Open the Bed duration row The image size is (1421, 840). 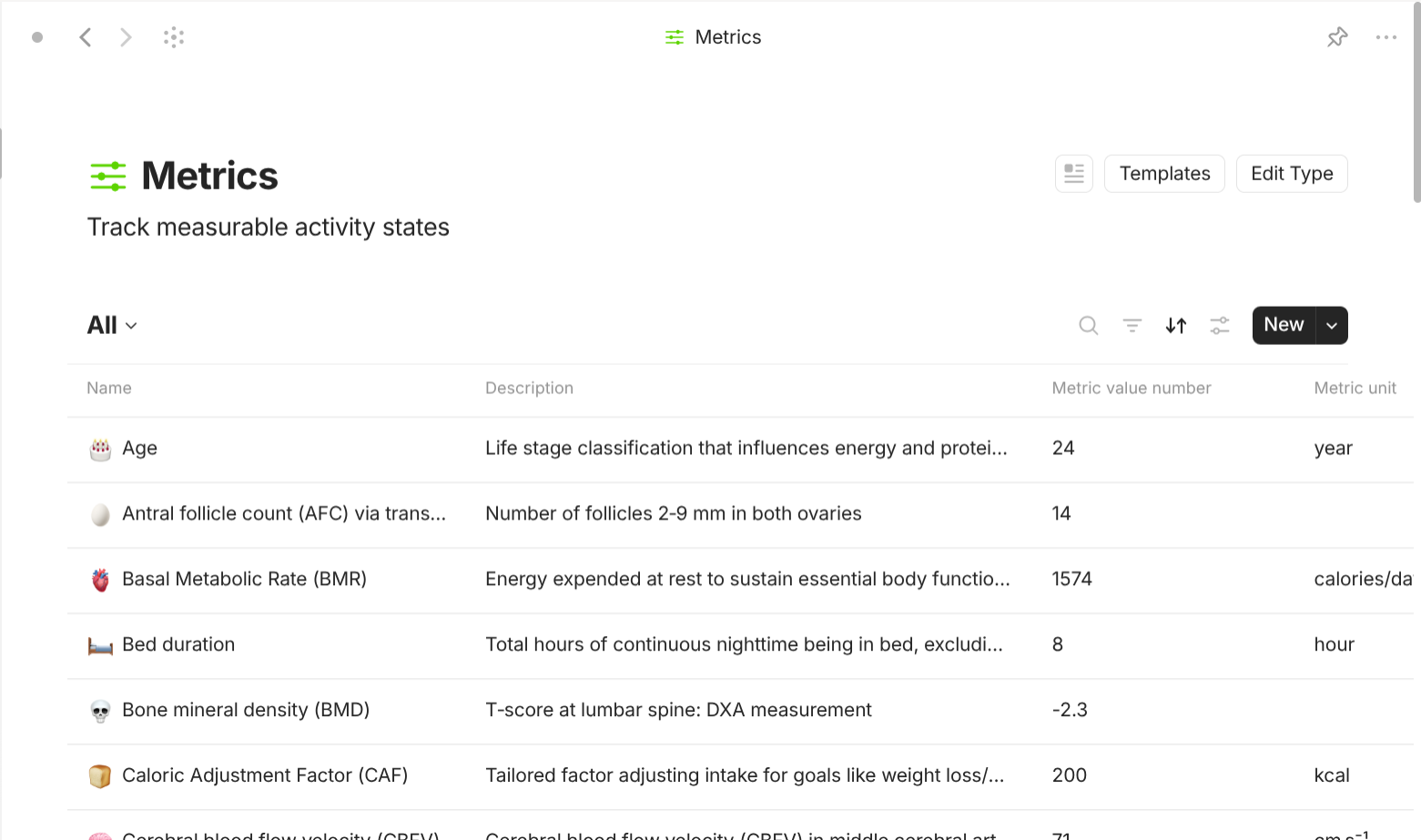pos(178,645)
